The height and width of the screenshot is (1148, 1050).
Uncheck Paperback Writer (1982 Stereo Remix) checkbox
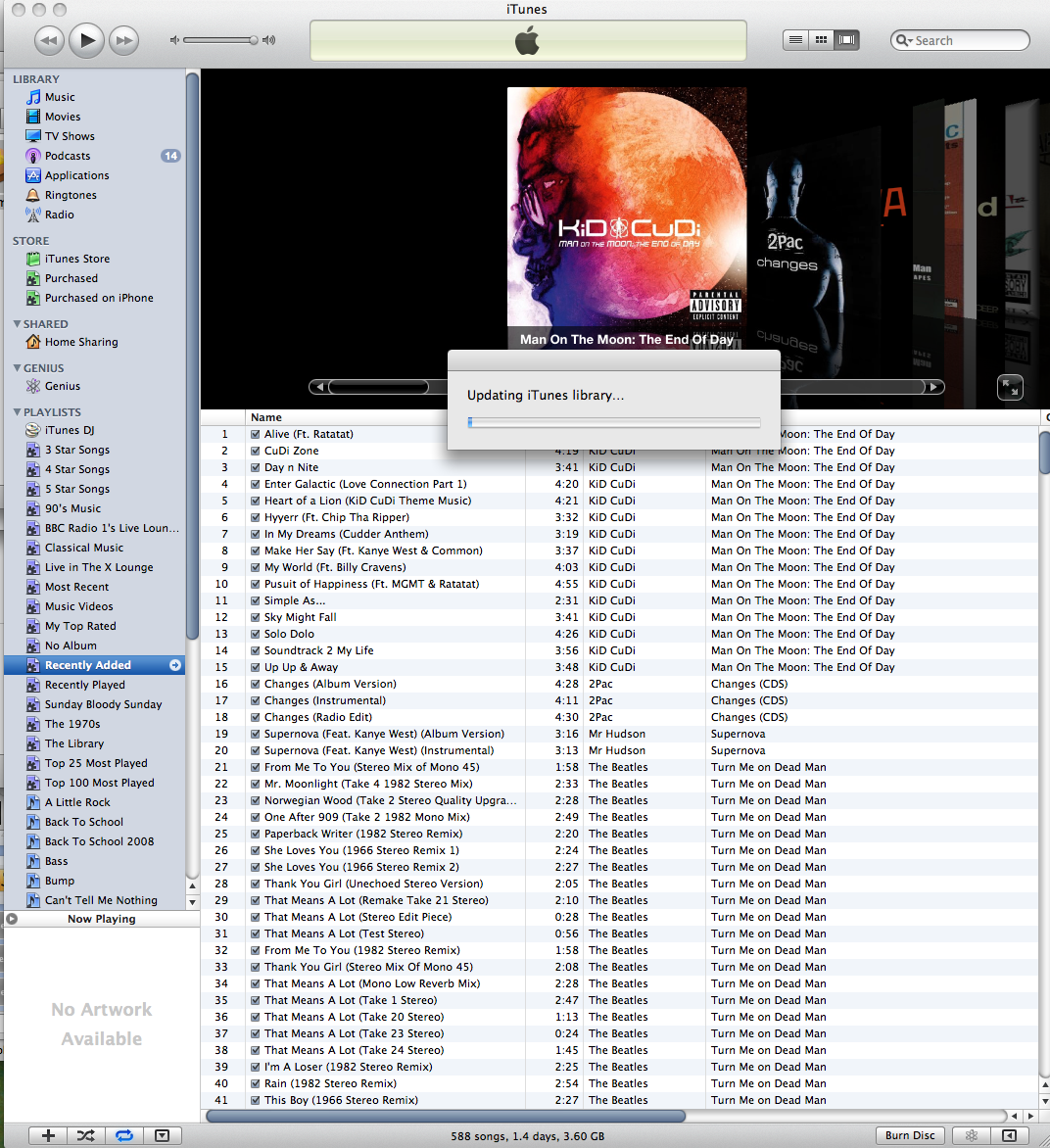coord(256,834)
